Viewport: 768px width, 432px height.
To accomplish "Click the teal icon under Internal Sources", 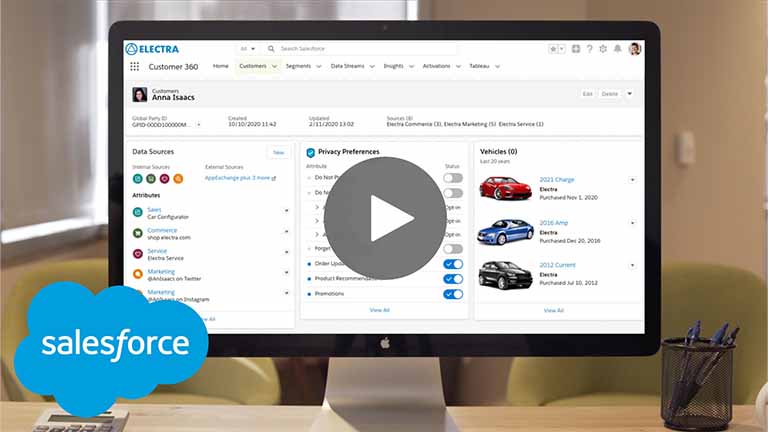I will (138, 179).
